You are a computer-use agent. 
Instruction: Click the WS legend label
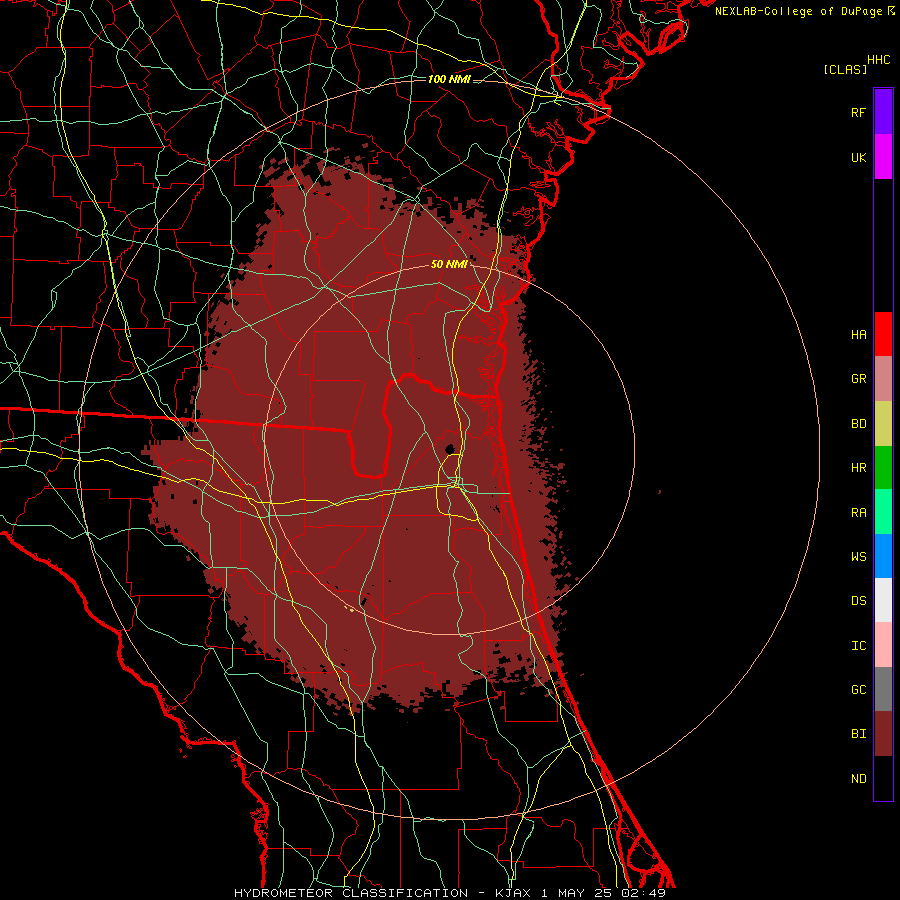858,556
